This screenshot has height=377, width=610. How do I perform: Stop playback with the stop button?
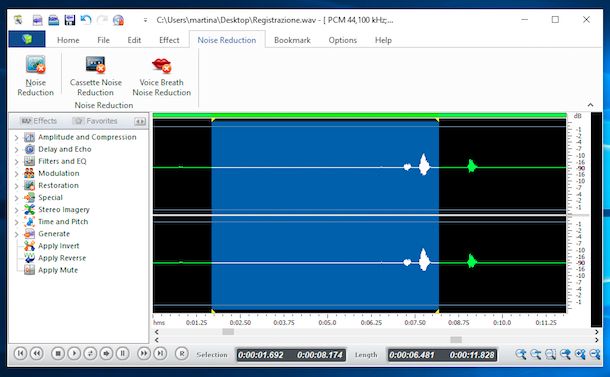[58, 354]
